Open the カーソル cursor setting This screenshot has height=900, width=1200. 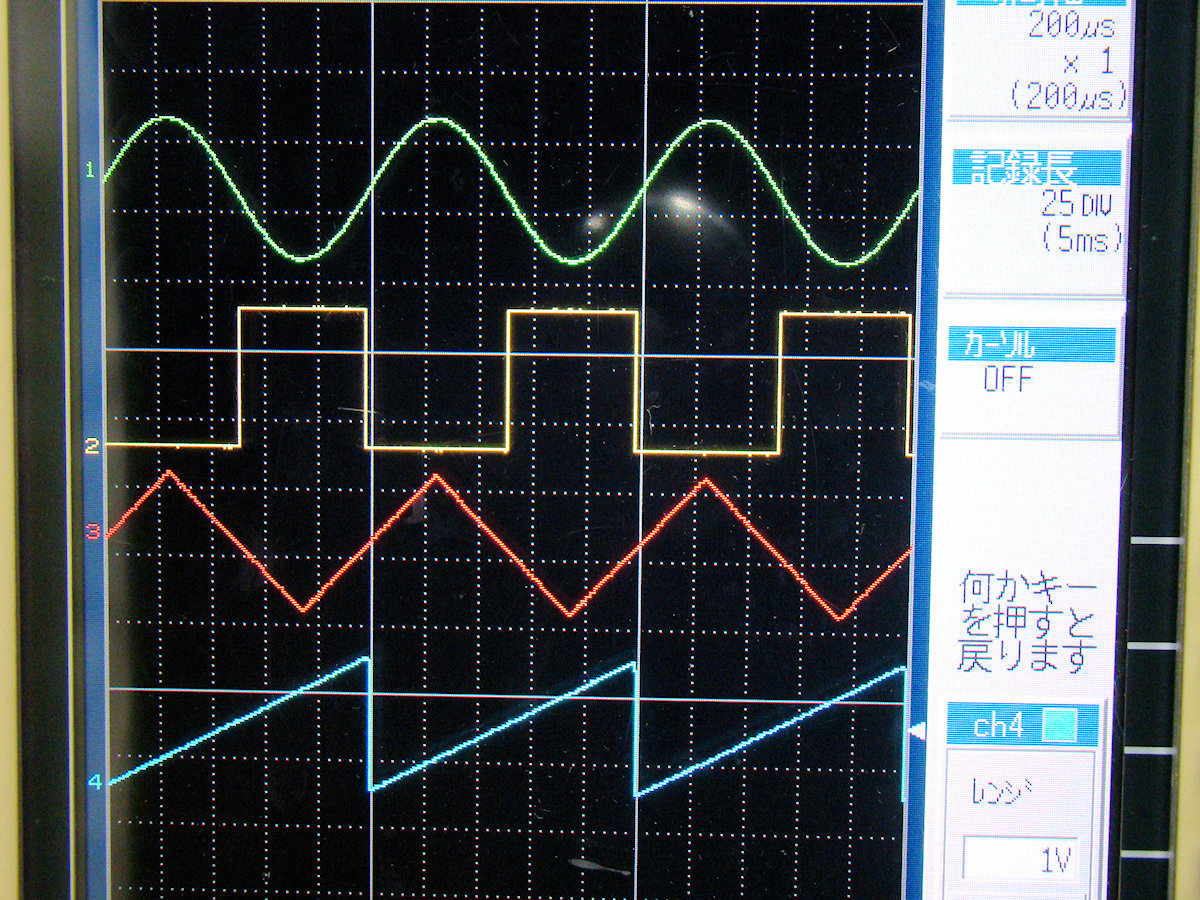[x=1032, y=345]
